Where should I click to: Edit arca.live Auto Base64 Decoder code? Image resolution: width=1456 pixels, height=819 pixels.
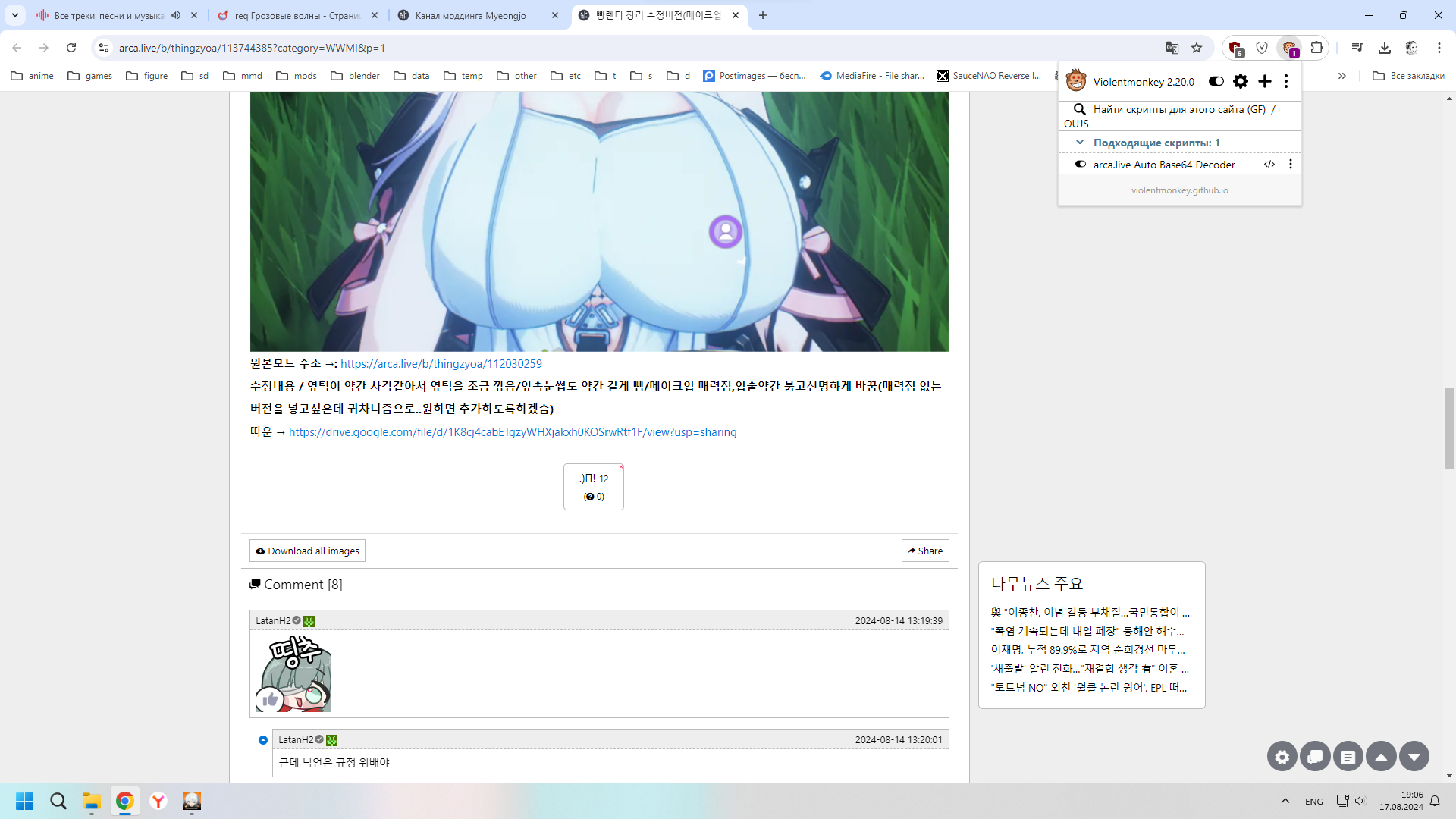tap(1269, 164)
